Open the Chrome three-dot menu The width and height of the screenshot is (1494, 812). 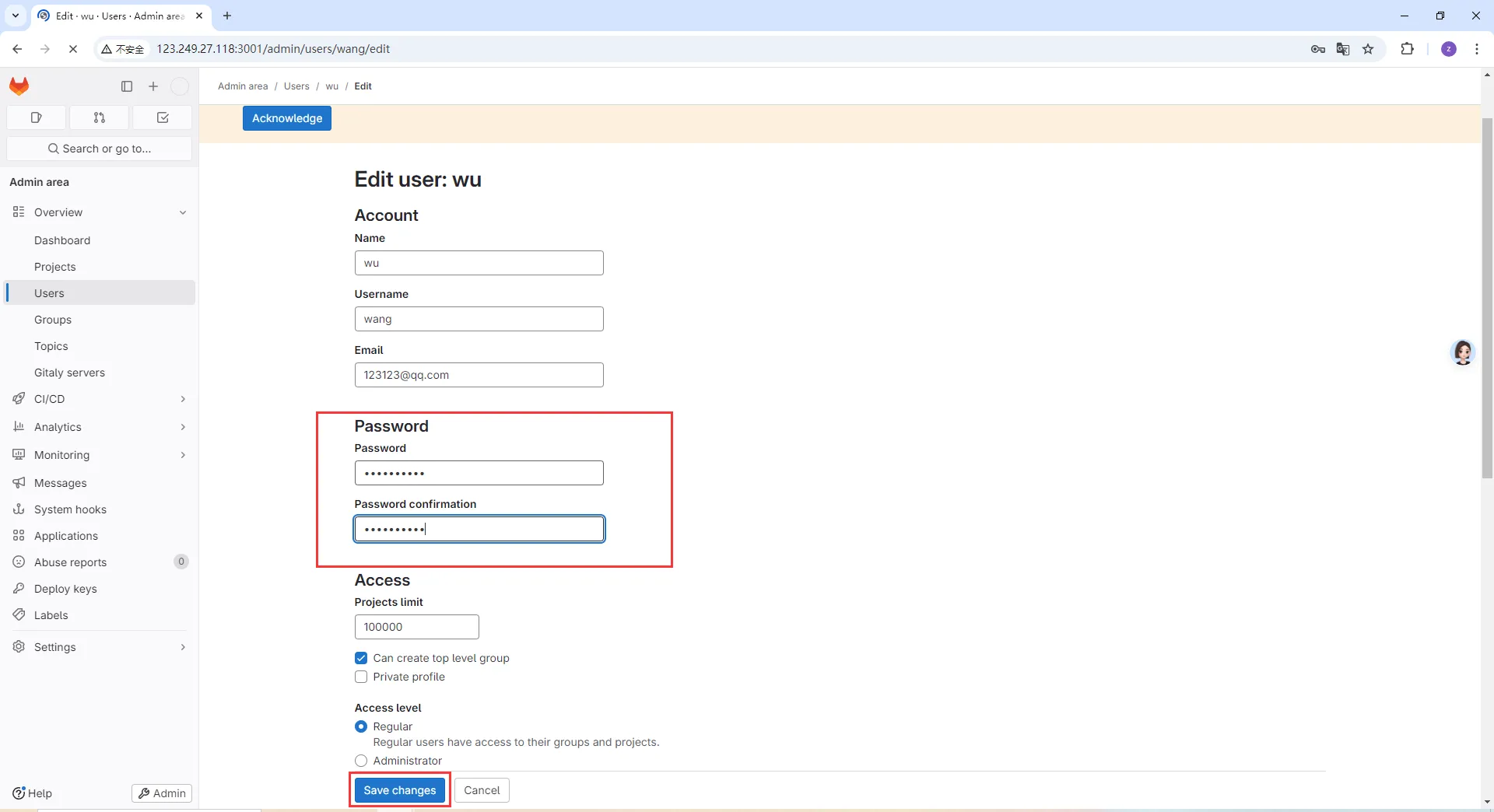(1477, 49)
